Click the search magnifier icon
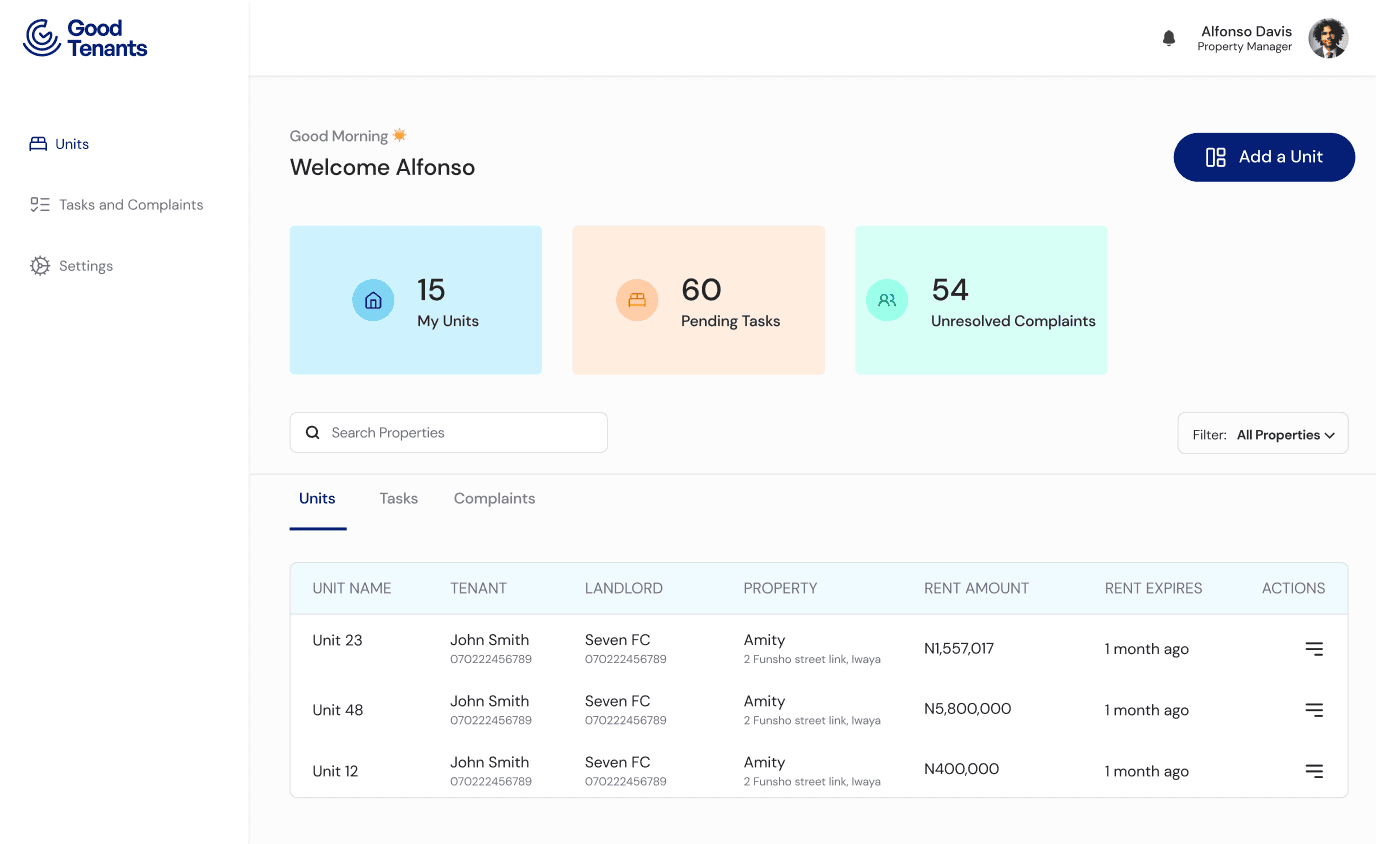This screenshot has width=1376, height=844. (x=313, y=433)
